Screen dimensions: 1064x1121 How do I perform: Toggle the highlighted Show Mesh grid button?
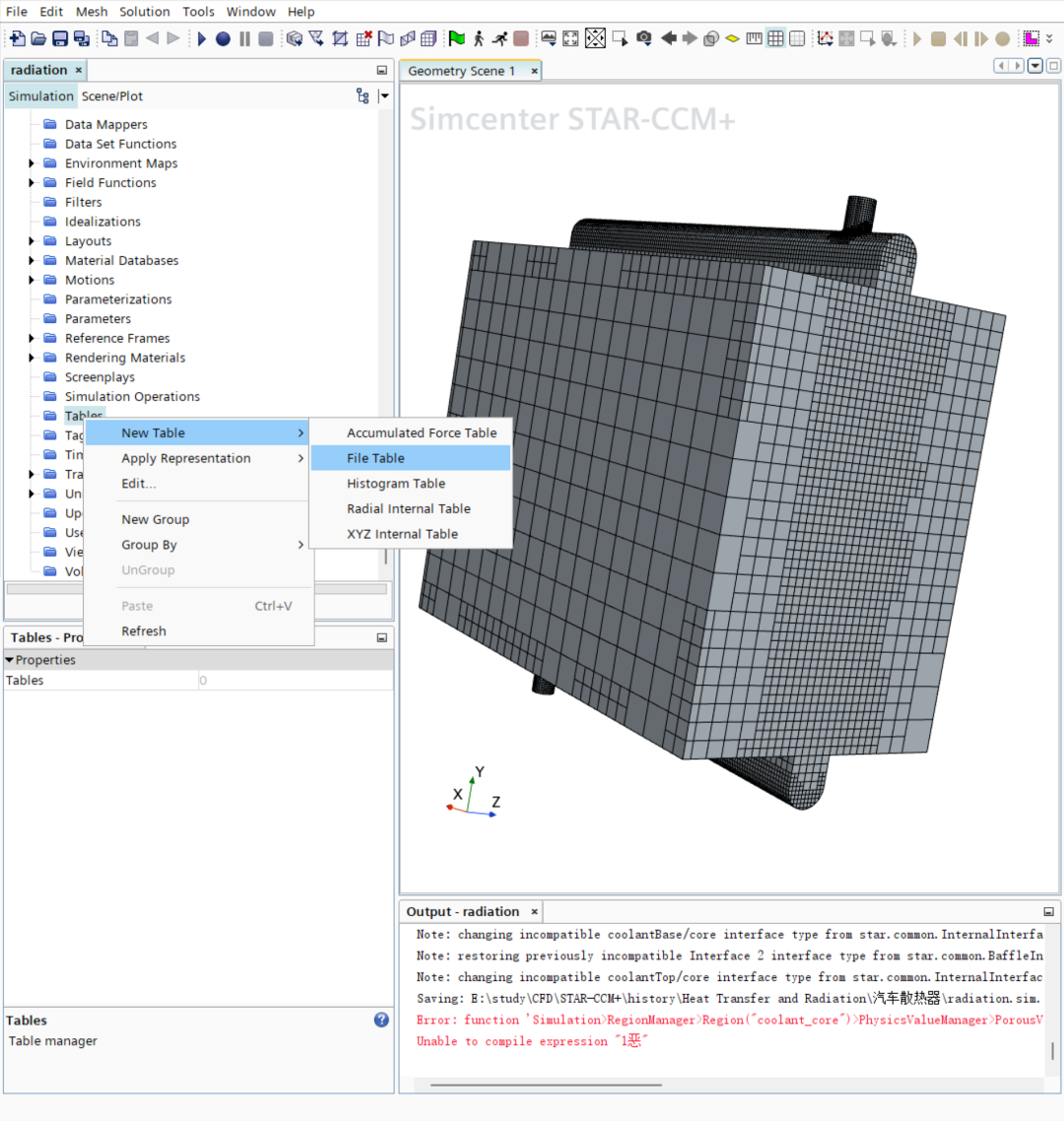(x=775, y=38)
